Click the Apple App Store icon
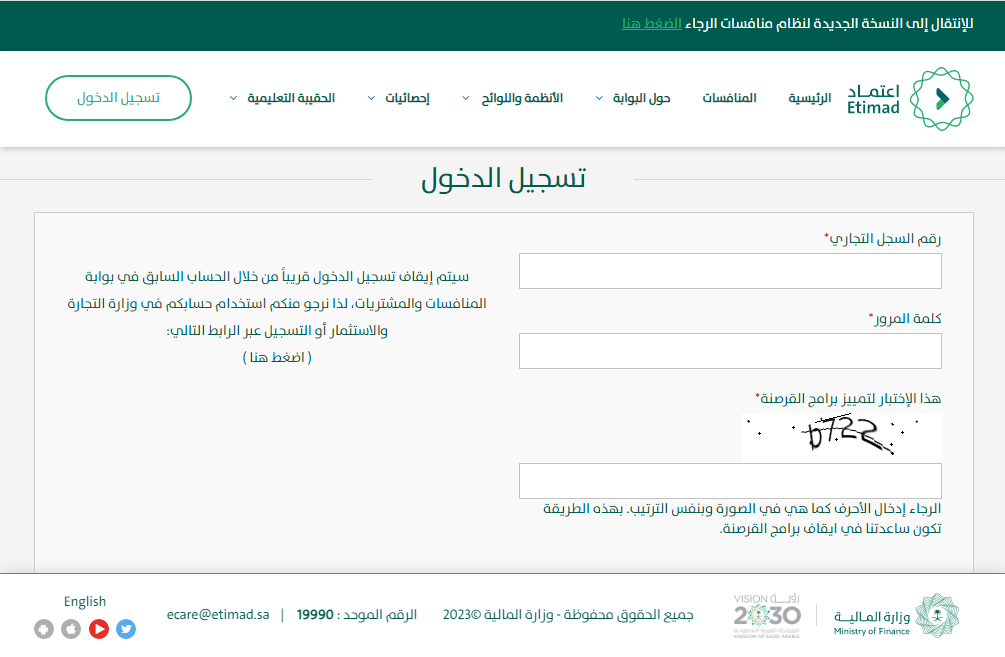 tap(71, 629)
